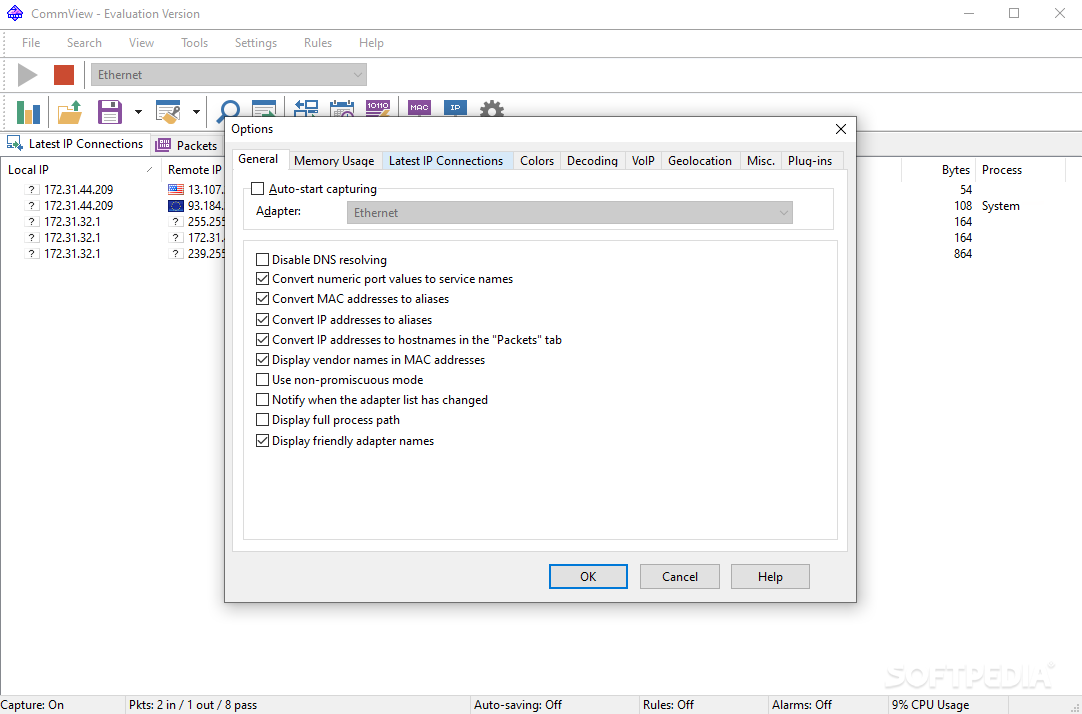
Task: Open the MAC aliases icon
Action: (419, 108)
